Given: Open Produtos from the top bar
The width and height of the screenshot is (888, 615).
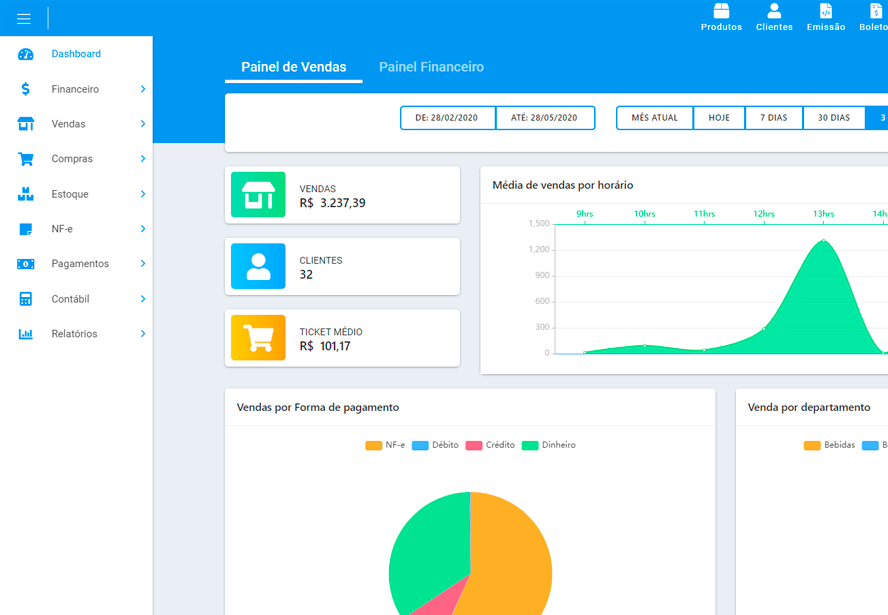Looking at the screenshot, I should (721, 12).
